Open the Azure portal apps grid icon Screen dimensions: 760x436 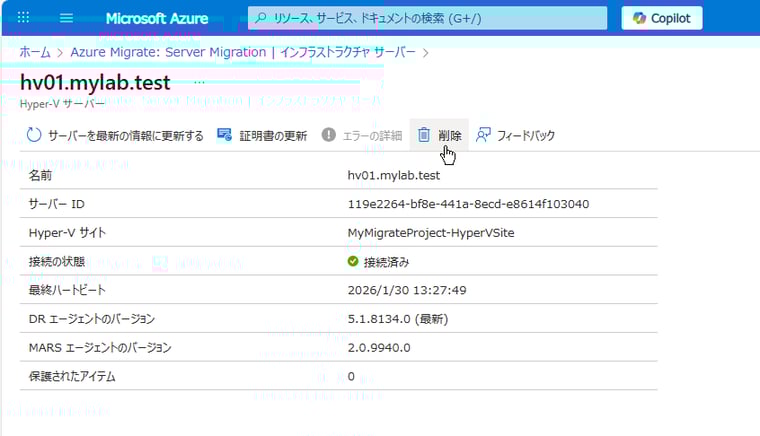[23, 18]
